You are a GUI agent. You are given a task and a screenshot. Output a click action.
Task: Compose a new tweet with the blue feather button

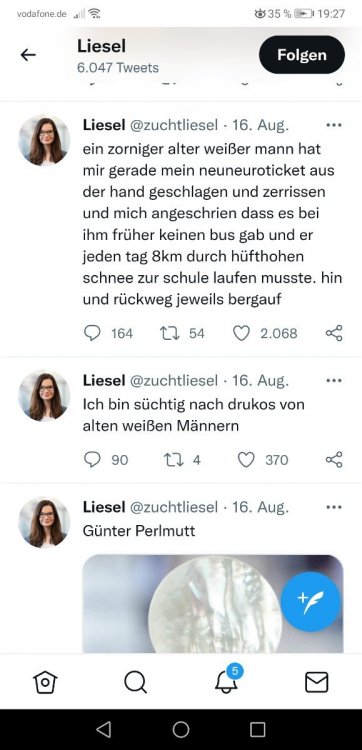311,602
